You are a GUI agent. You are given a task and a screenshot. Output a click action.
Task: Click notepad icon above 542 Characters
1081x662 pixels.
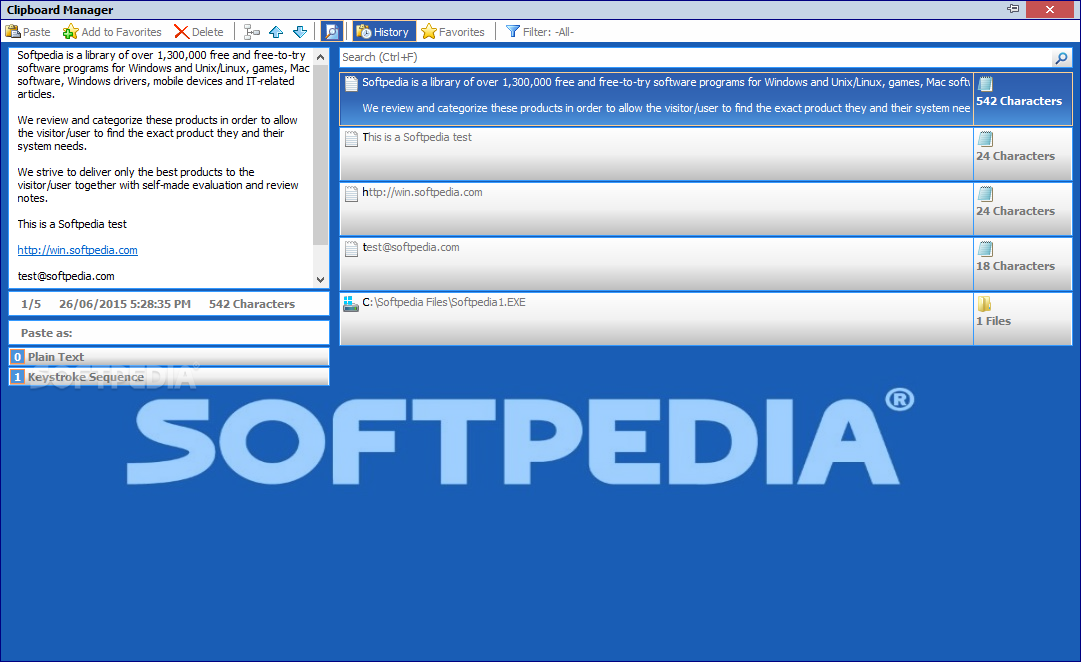986,83
